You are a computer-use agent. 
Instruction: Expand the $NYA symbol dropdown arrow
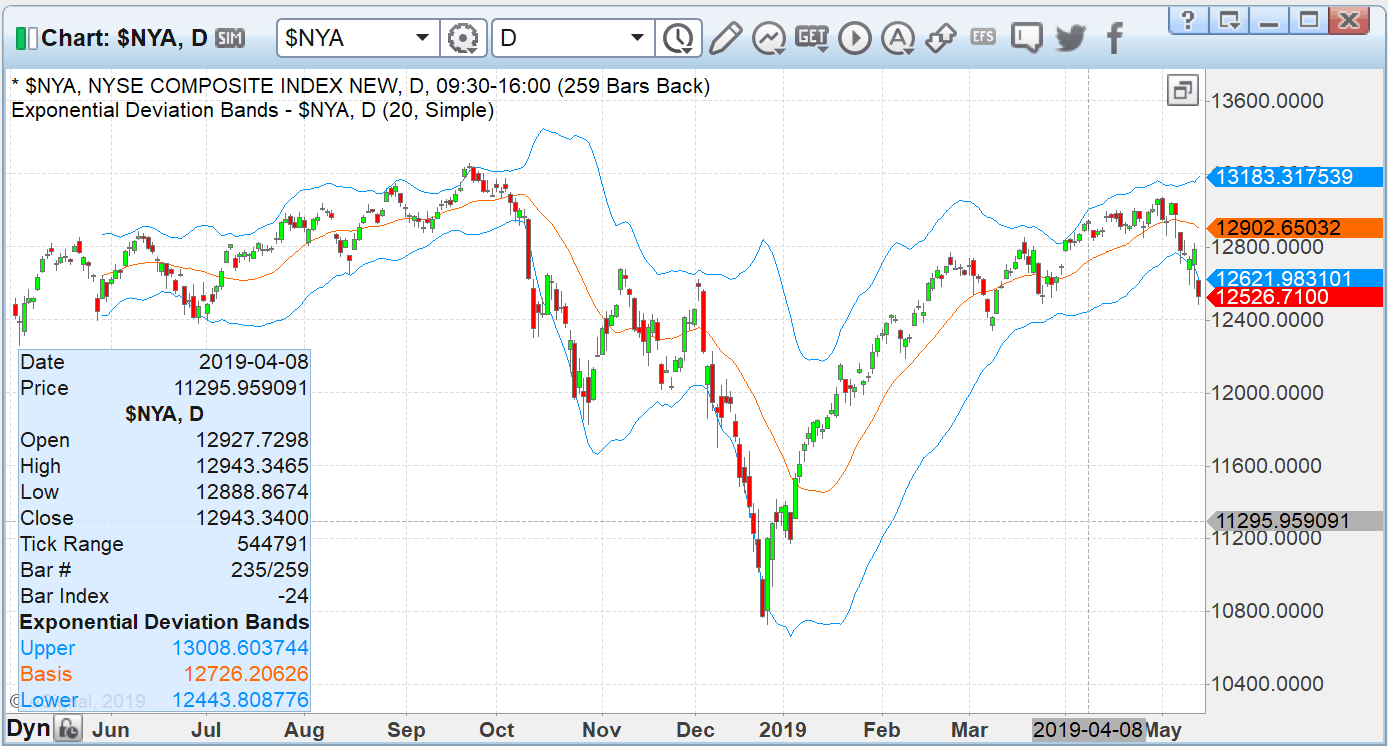421,38
